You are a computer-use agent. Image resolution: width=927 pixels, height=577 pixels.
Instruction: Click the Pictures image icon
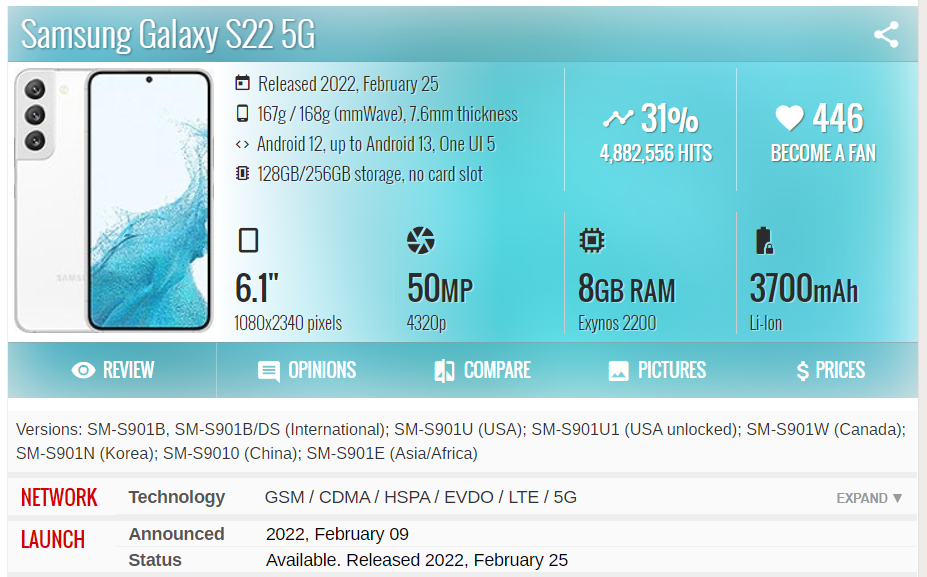pyautogui.click(x=618, y=371)
